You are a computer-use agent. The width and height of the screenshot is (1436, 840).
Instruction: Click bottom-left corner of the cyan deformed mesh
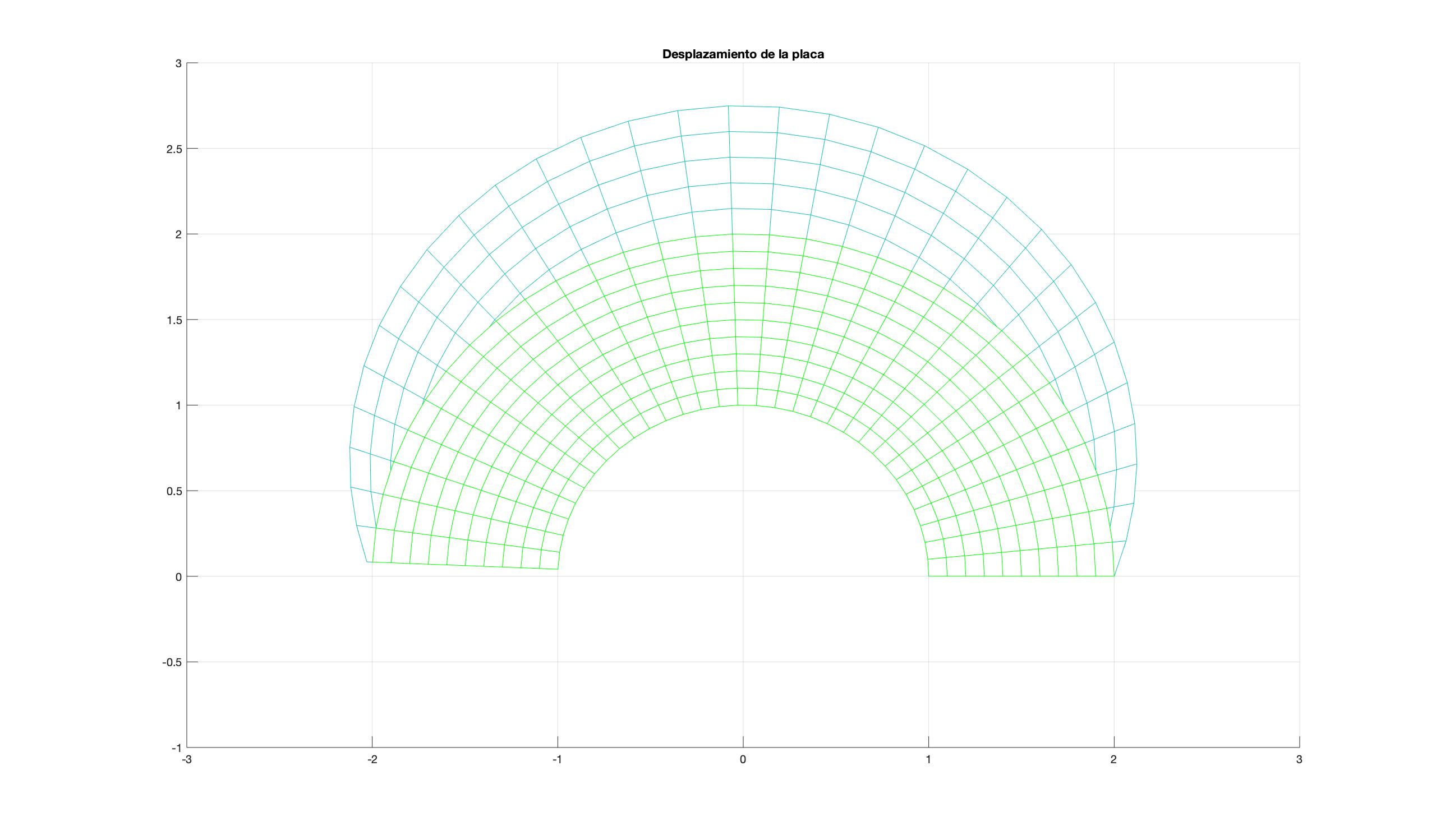pyautogui.click(x=367, y=562)
